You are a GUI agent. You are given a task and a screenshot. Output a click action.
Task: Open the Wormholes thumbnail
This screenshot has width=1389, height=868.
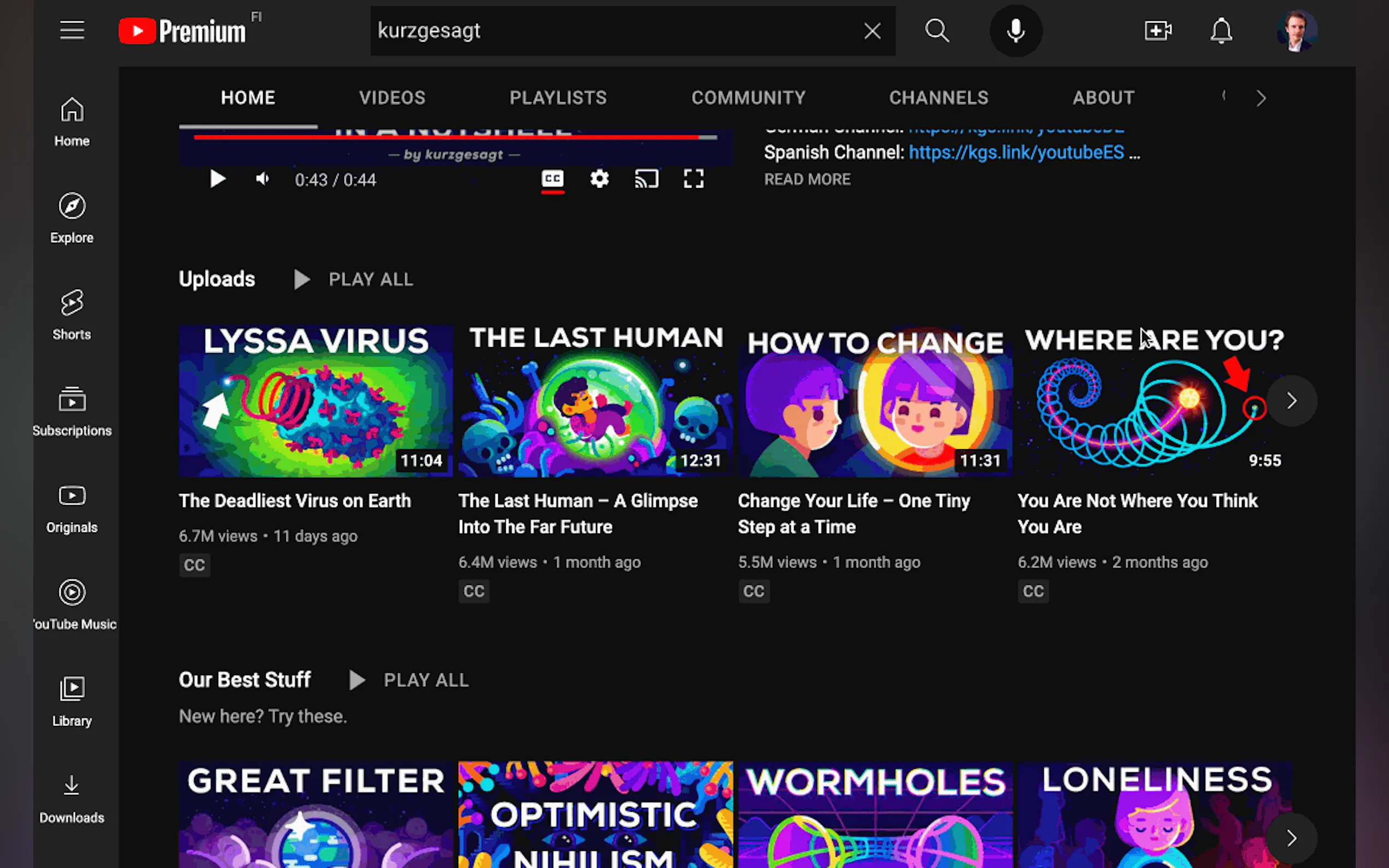[x=875, y=814]
